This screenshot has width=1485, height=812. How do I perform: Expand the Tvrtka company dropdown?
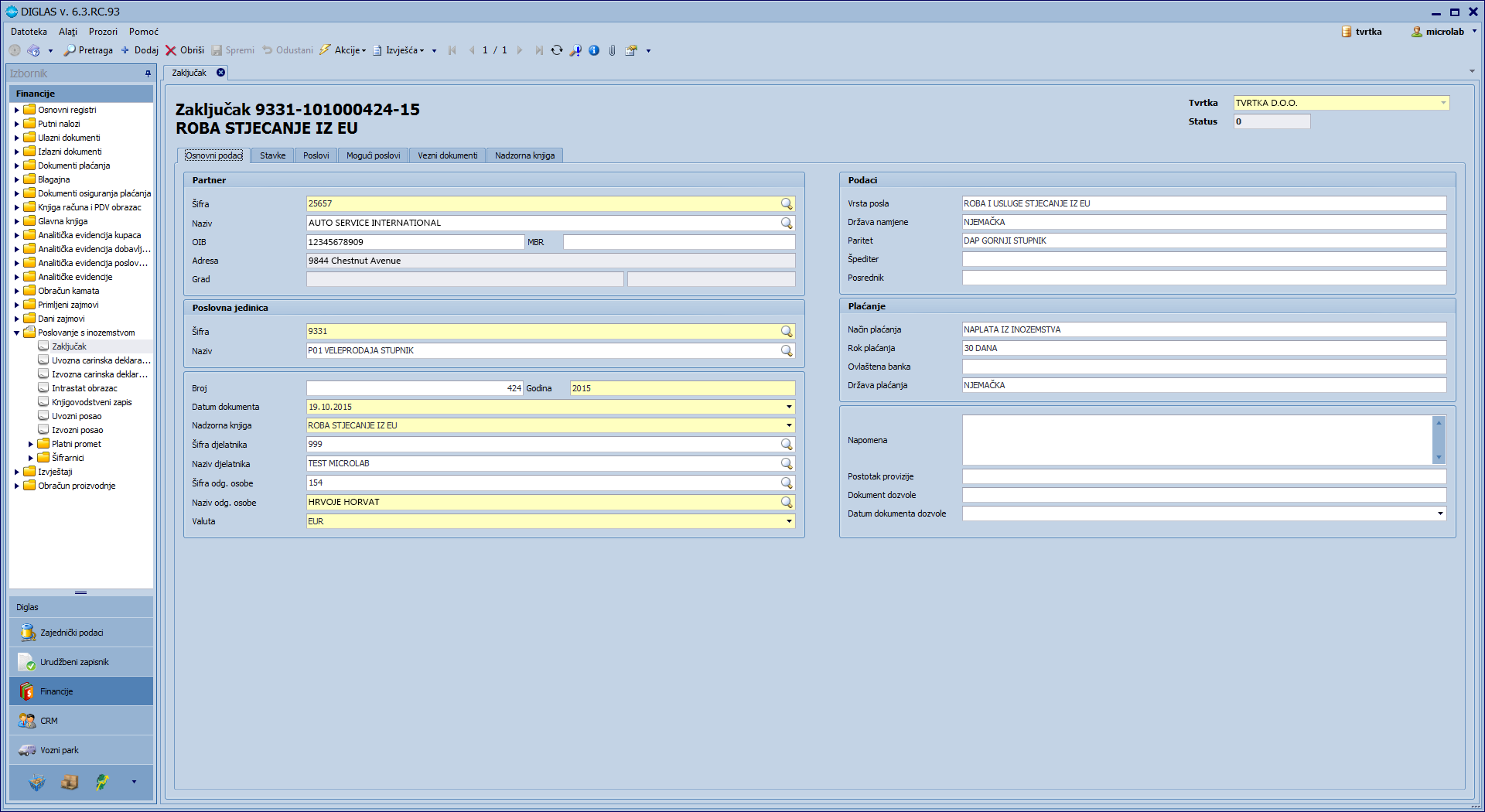click(1443, 103)
